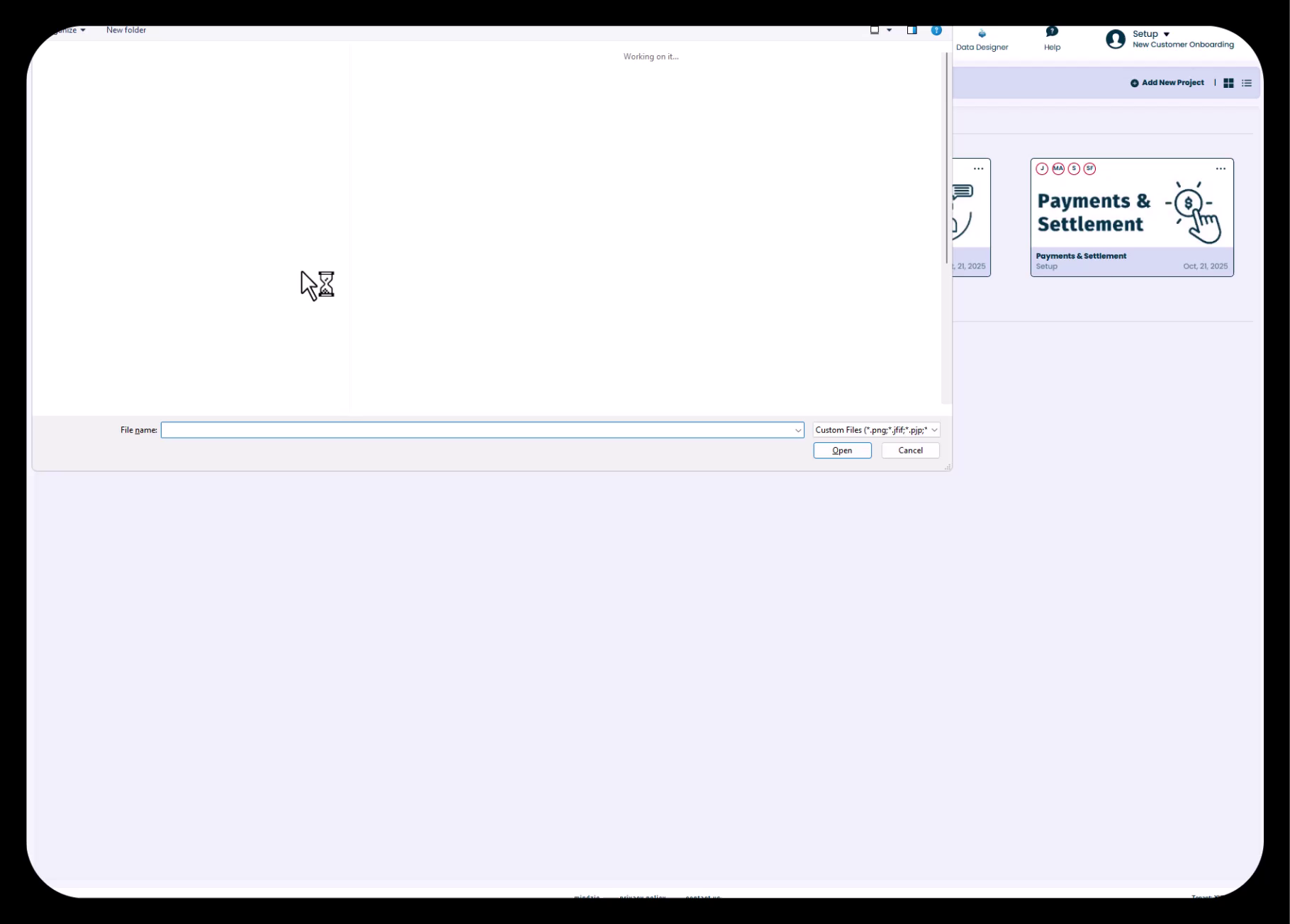The width and height of the screenshot is (1290, 924).
Task: Click the change view icon in file dialog
Action: 875,30
